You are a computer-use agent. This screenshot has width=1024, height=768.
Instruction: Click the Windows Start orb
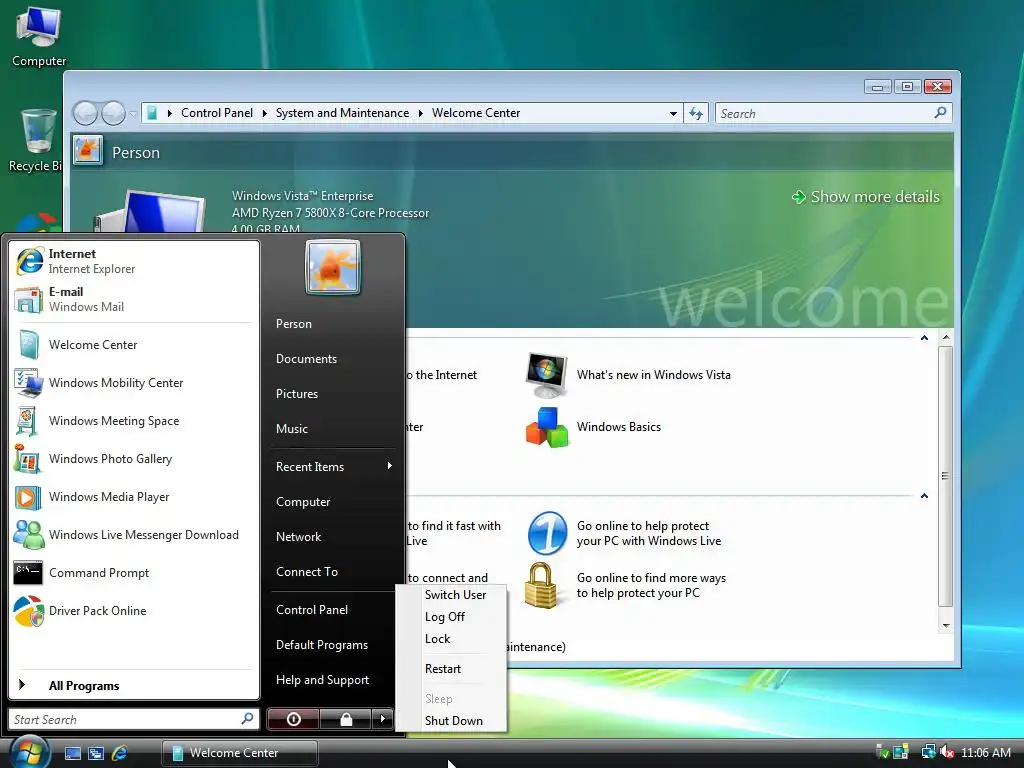pyautogui.click(x=29, y=752)
